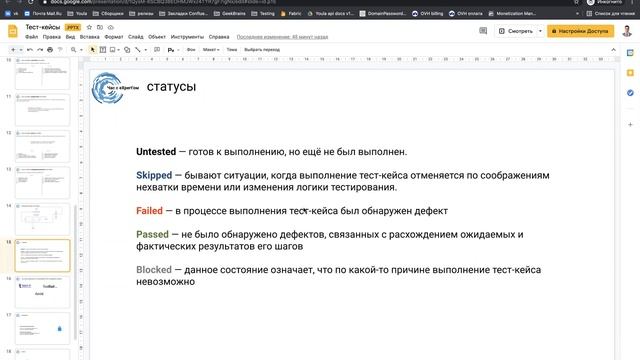Click the word Untested on the slide

tap(156, 151)
